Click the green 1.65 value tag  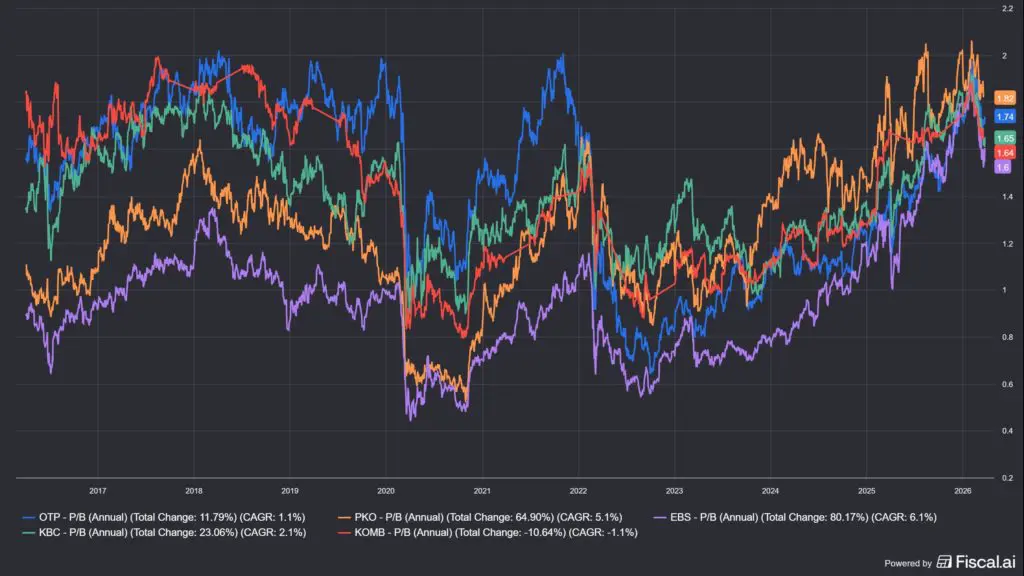point(1004,138)
